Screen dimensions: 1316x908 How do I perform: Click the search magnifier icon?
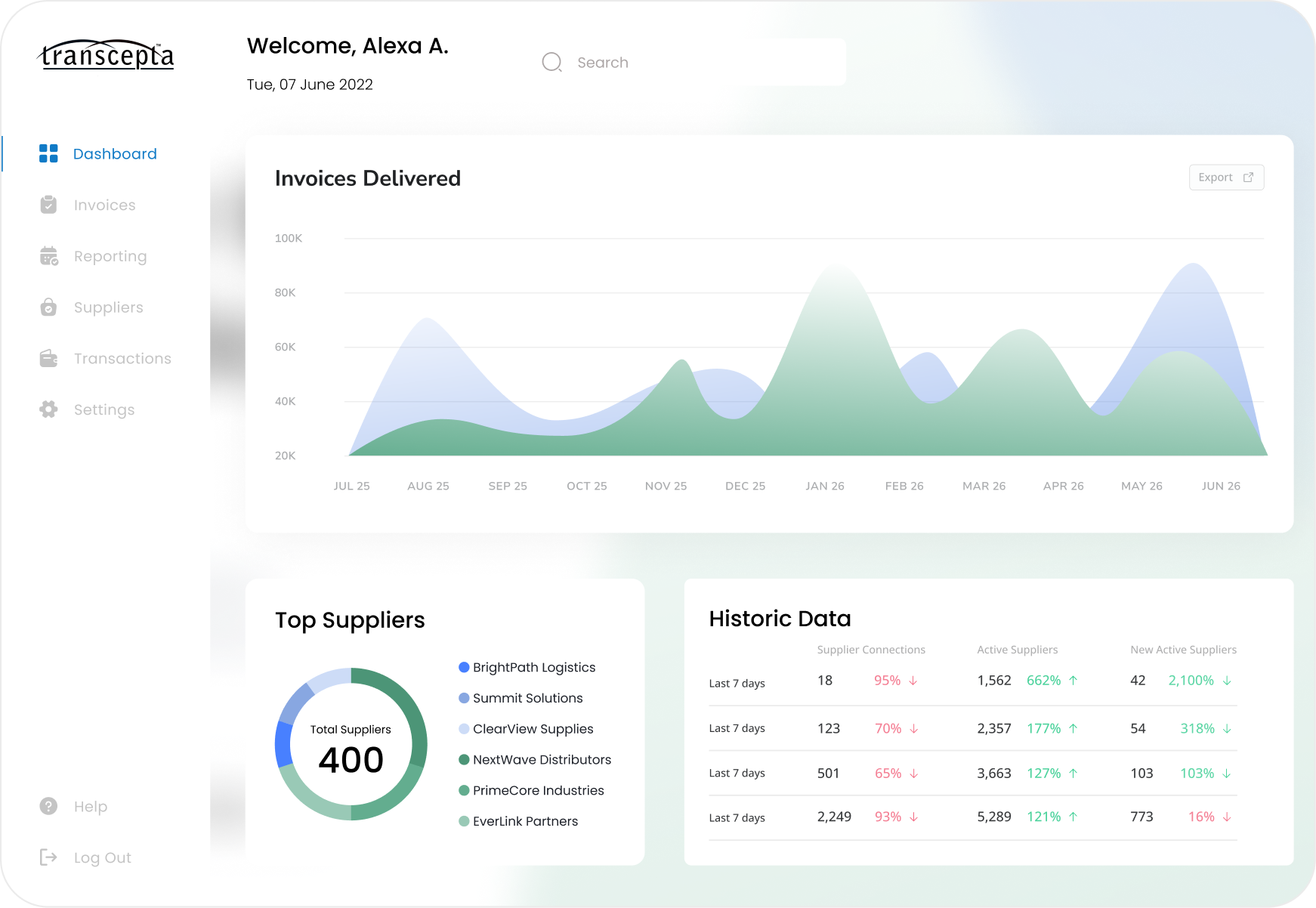[x=552, y=62]
